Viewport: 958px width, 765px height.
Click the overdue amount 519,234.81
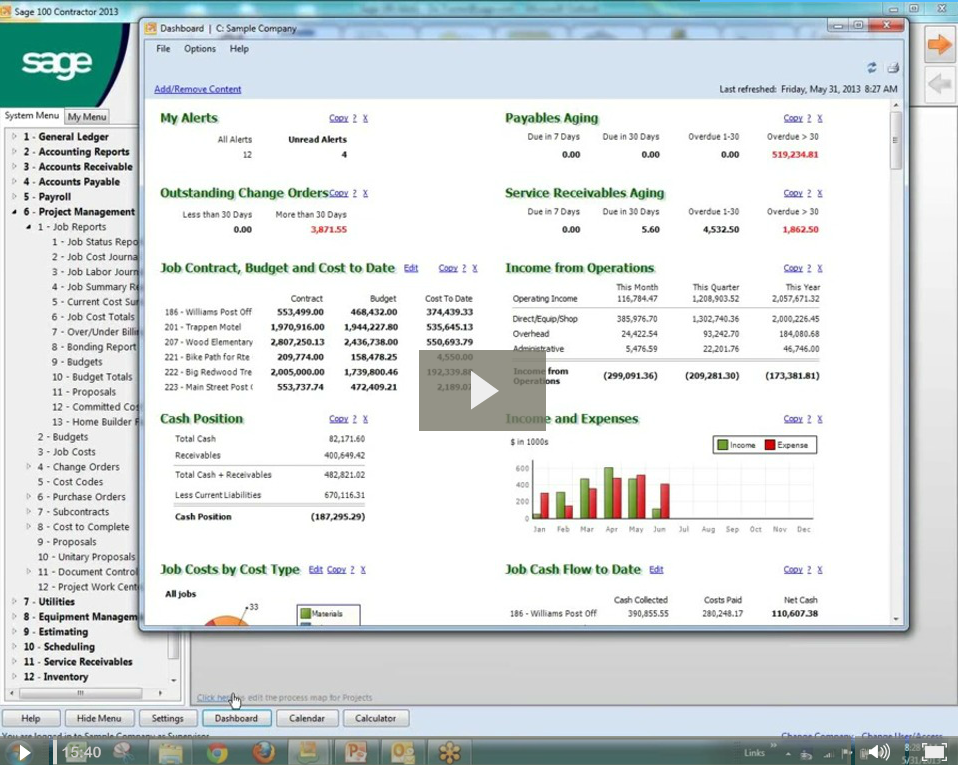[795, 155]
